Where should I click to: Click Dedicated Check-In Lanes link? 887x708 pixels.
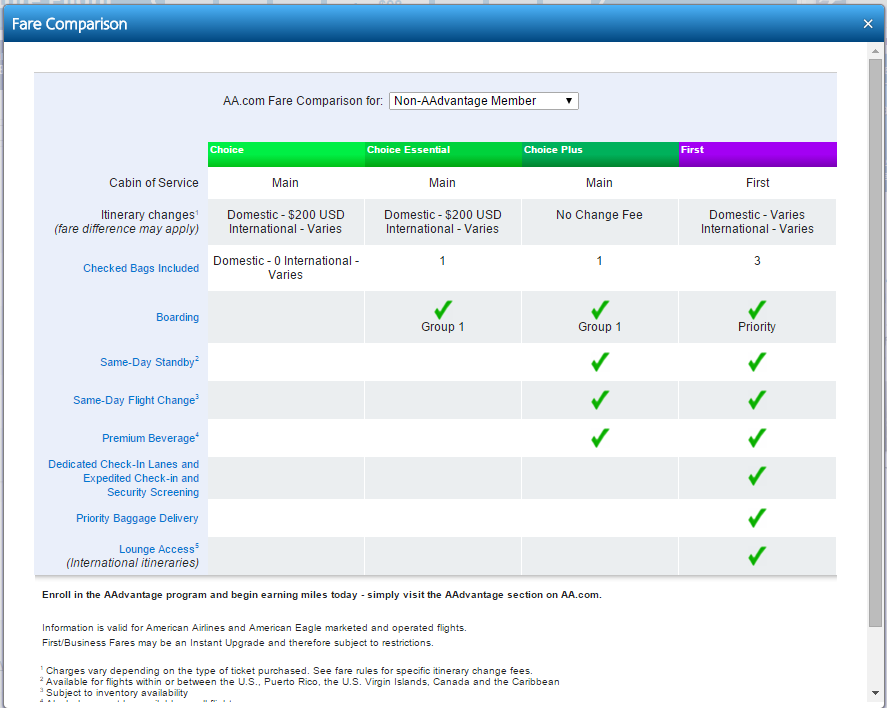click(123, 478)
